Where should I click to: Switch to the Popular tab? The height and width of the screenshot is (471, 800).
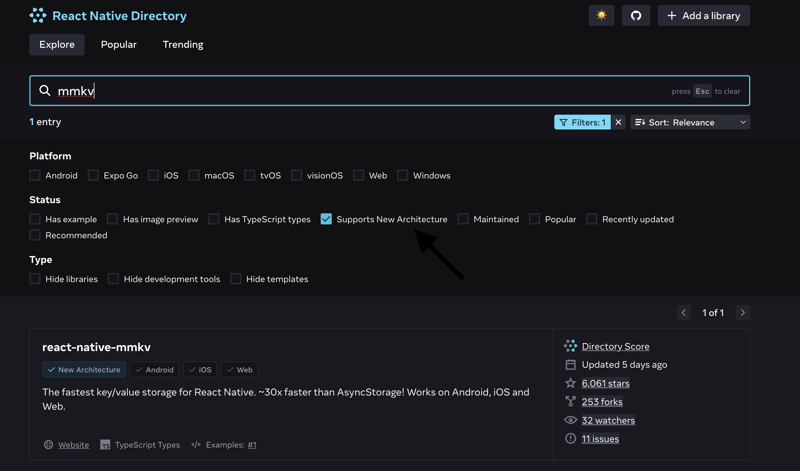click(x=118, y=44)
